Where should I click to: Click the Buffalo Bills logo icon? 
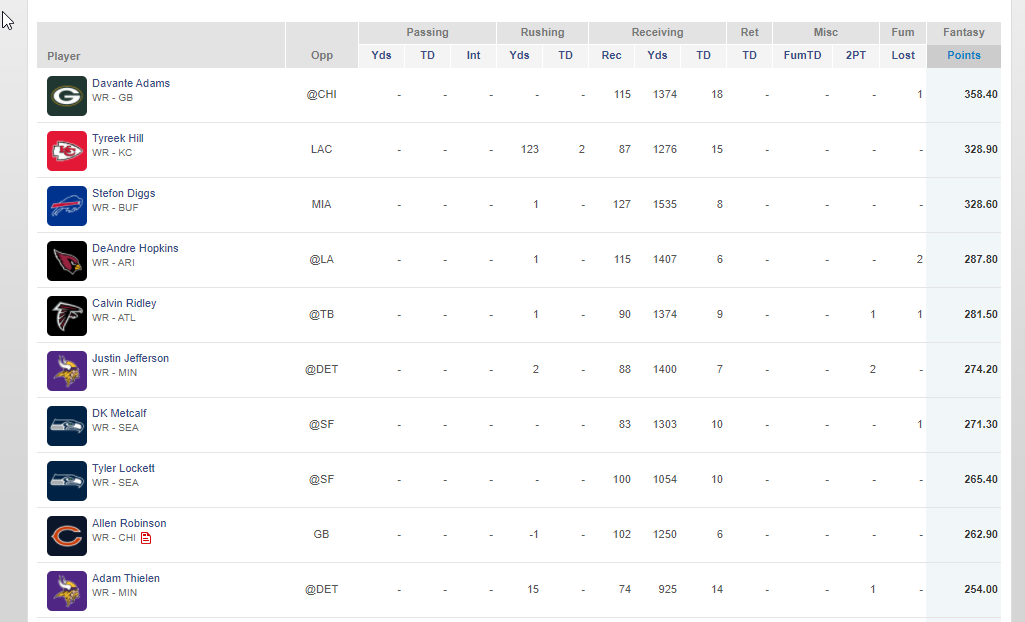coord(67,206)
